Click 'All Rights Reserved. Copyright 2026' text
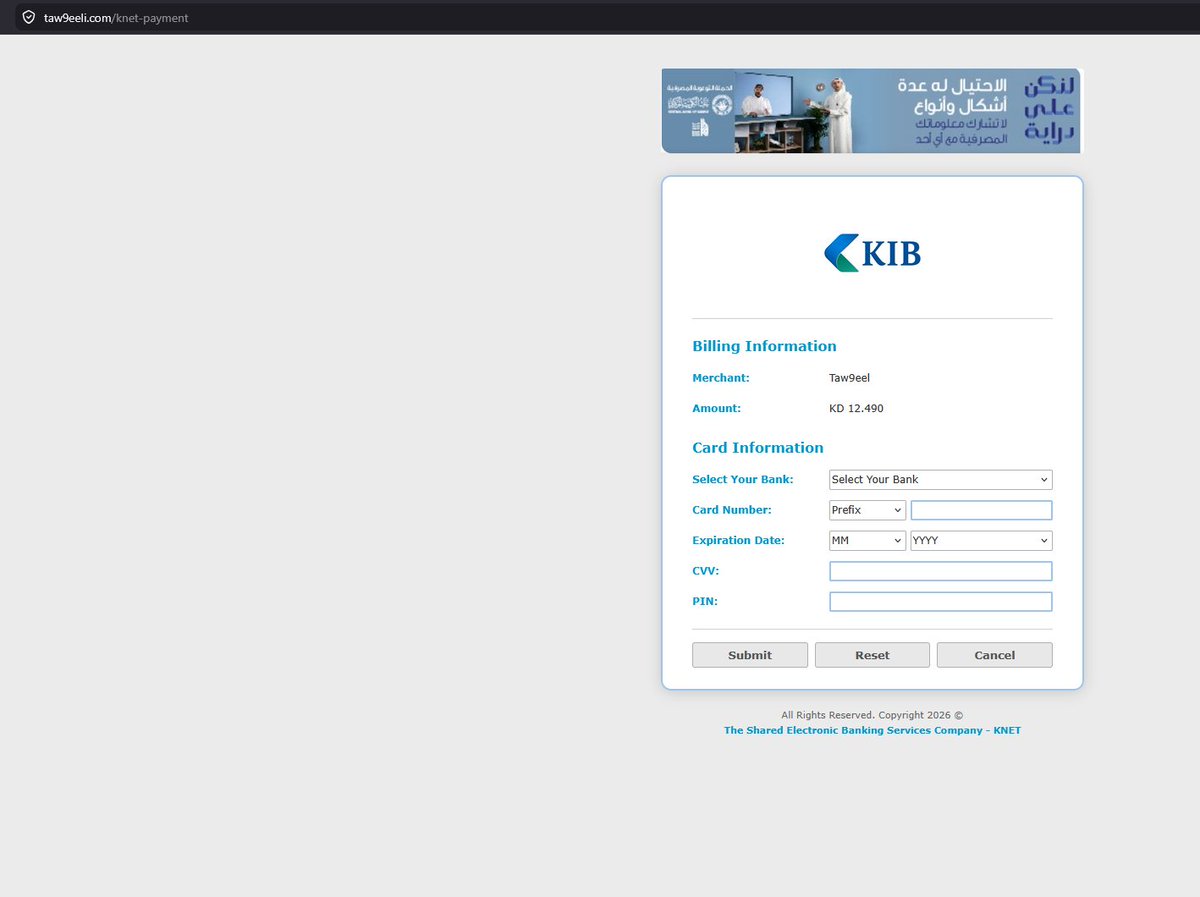Image resolution: width=1200 pixels, height=897 pixels. click(872, 715)
